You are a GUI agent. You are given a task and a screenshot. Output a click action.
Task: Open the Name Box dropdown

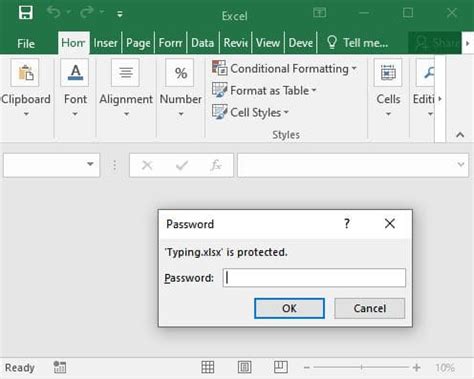click(90, 164)
